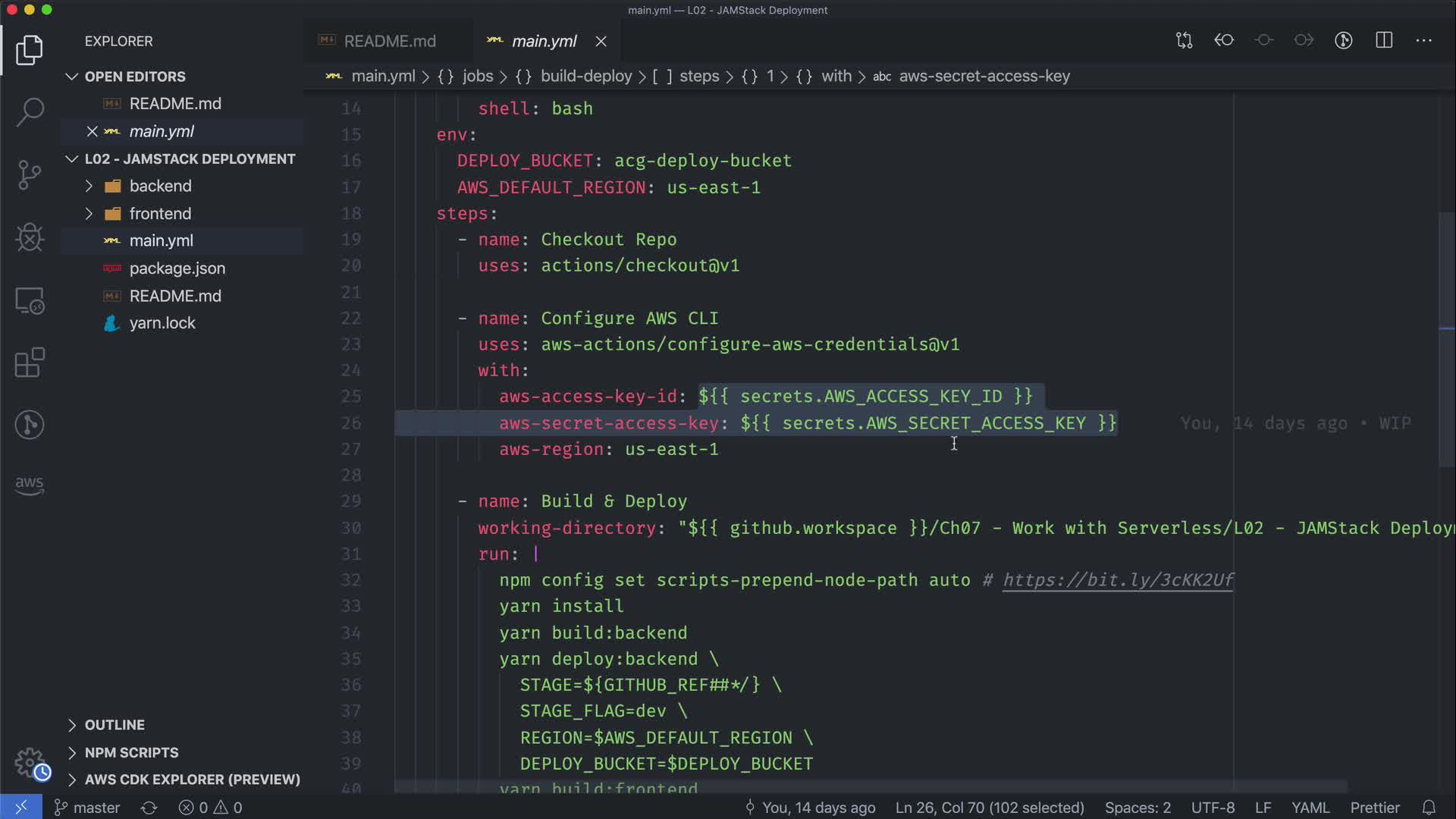Open the Run and Debug view
This screenshot has width=1456, height=819.
(30, 237)
